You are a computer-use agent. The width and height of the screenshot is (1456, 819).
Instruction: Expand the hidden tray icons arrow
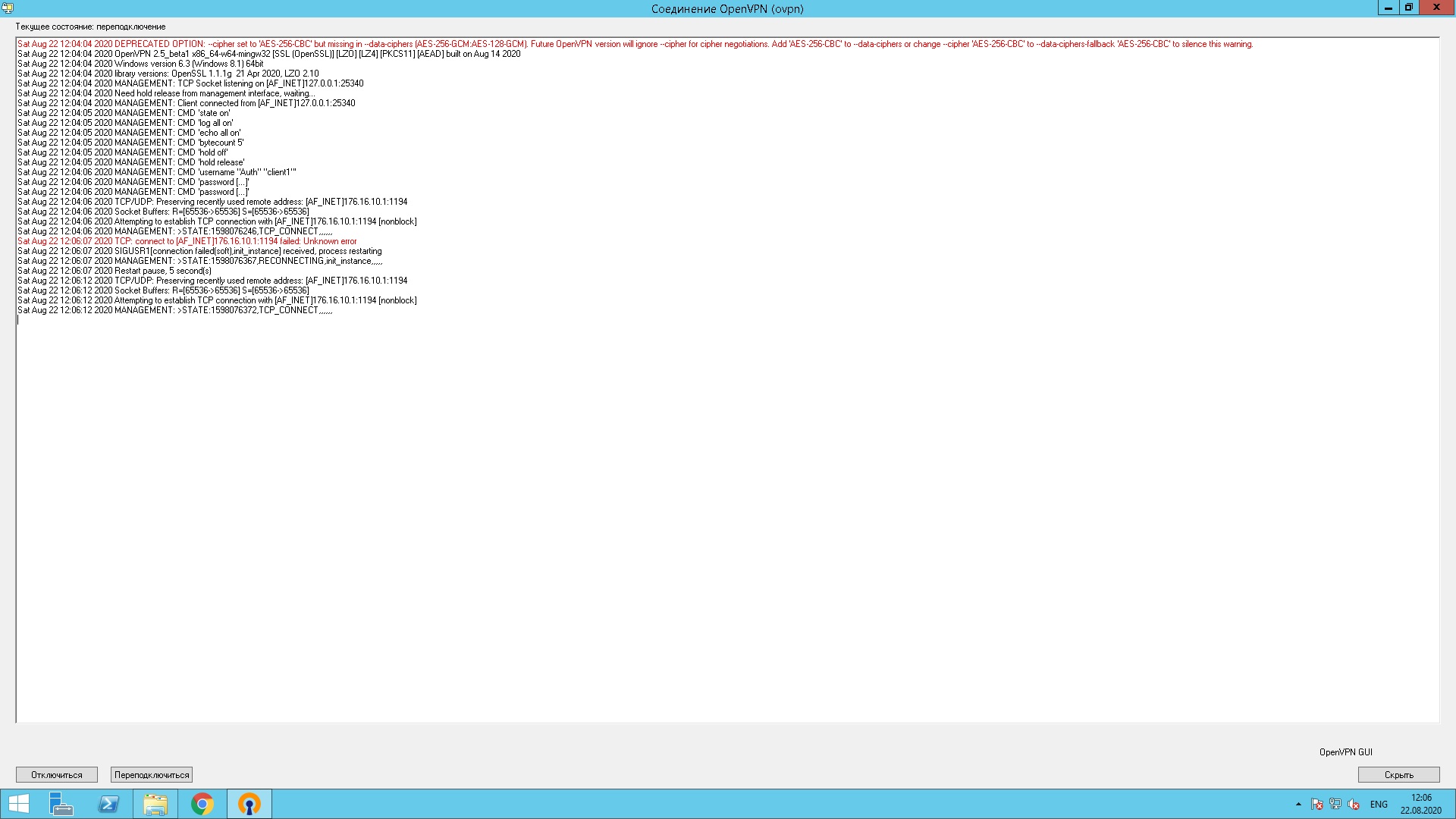pos(1298,804)
